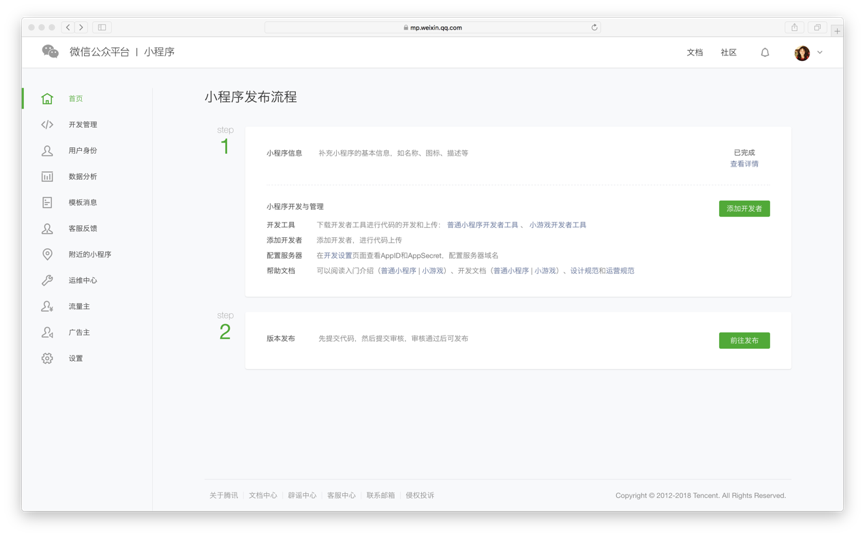Click the mp.weixin.qq.com address bar
Screen dimensions: 864x535
pyautogui.click(x=433, y=27)
